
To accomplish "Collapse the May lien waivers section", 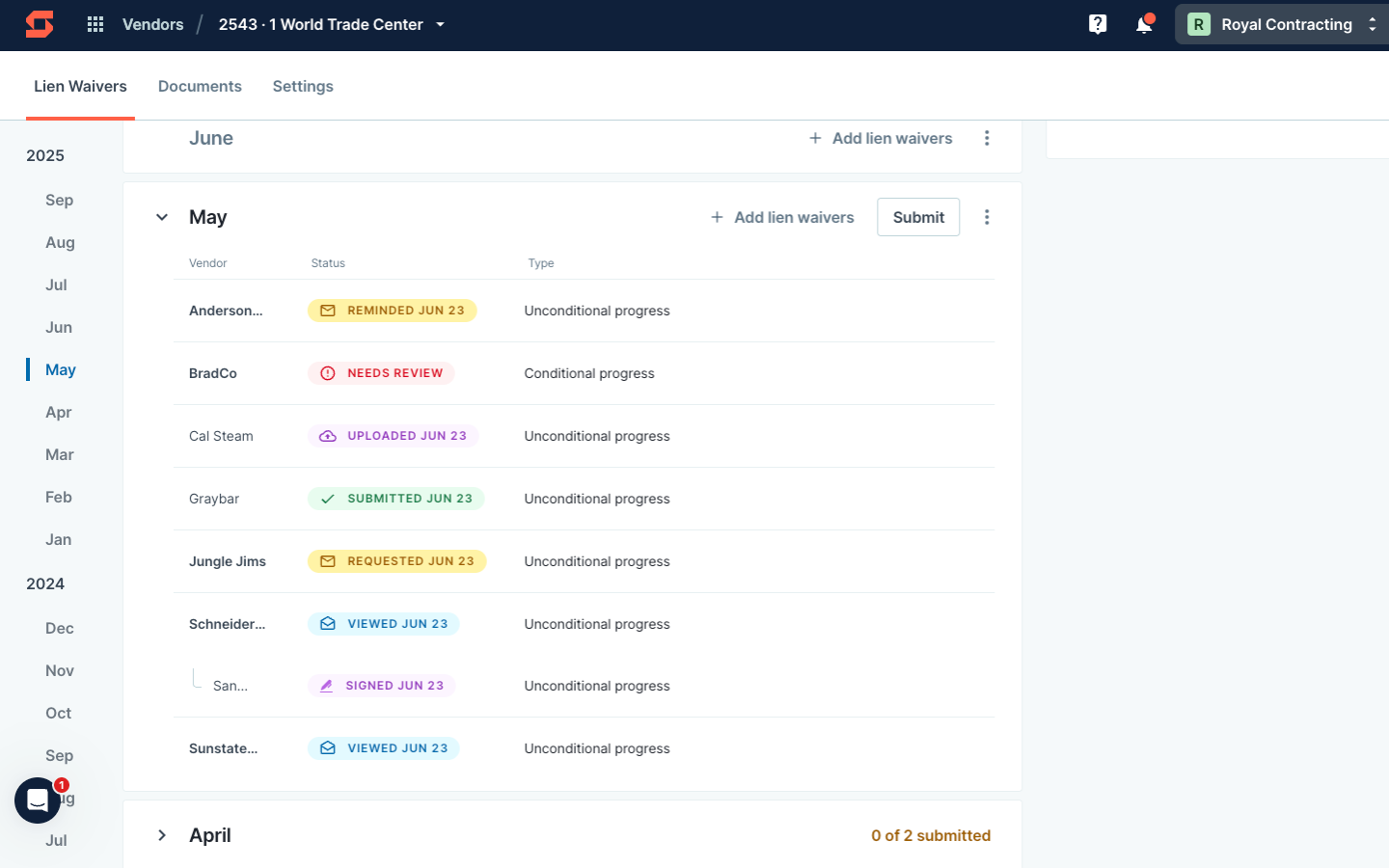I will [x=162, y=217].
